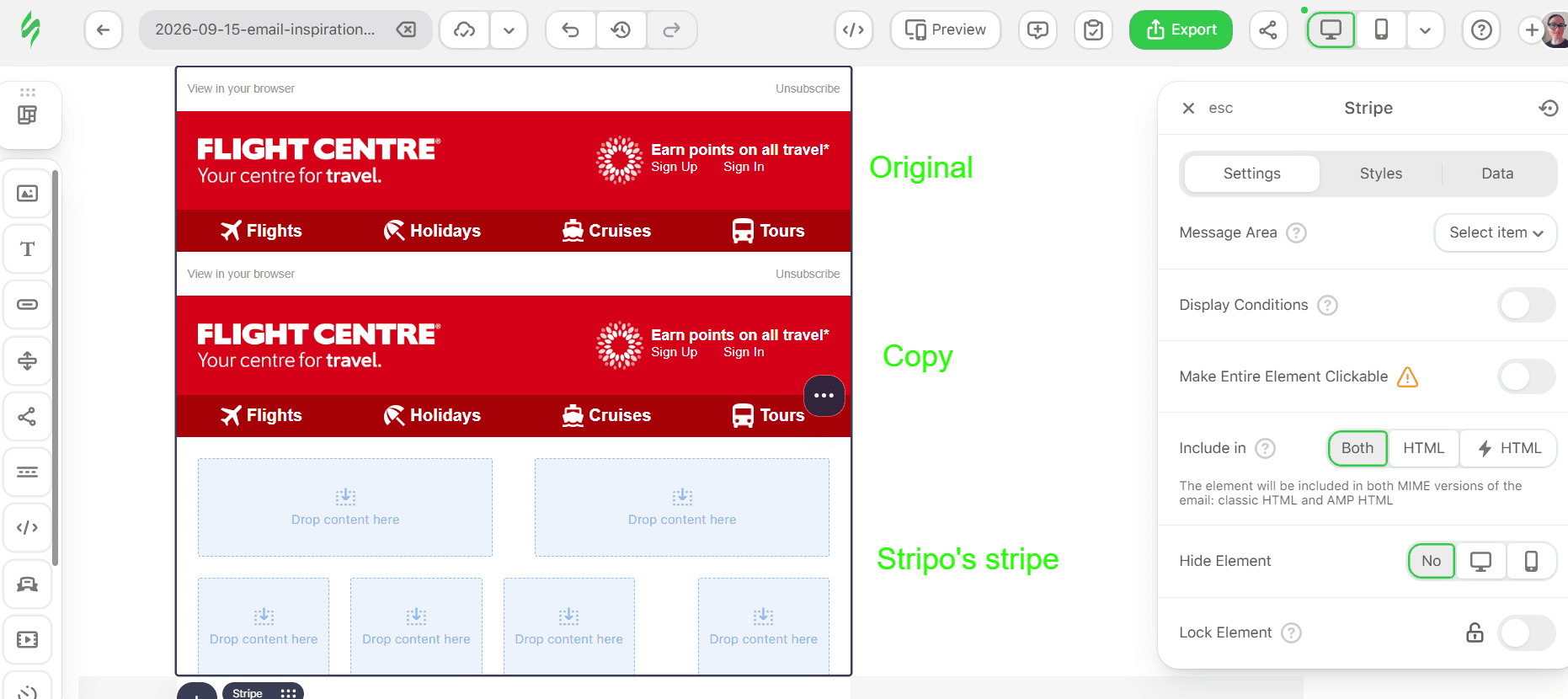
Task: Enable Make Entire Element Clickable switch
Action: [x=1526, y=376]
